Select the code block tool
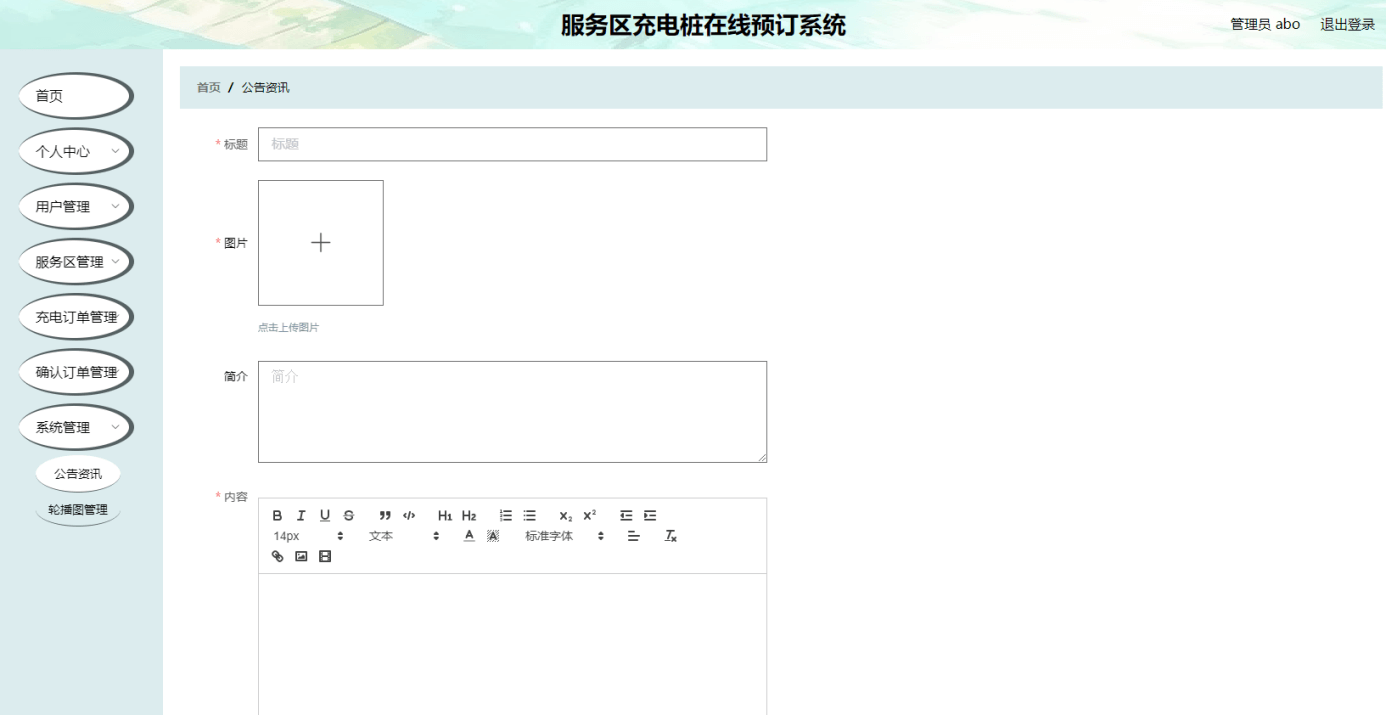Screen dimensions: 1386x715 coord(408,515)
